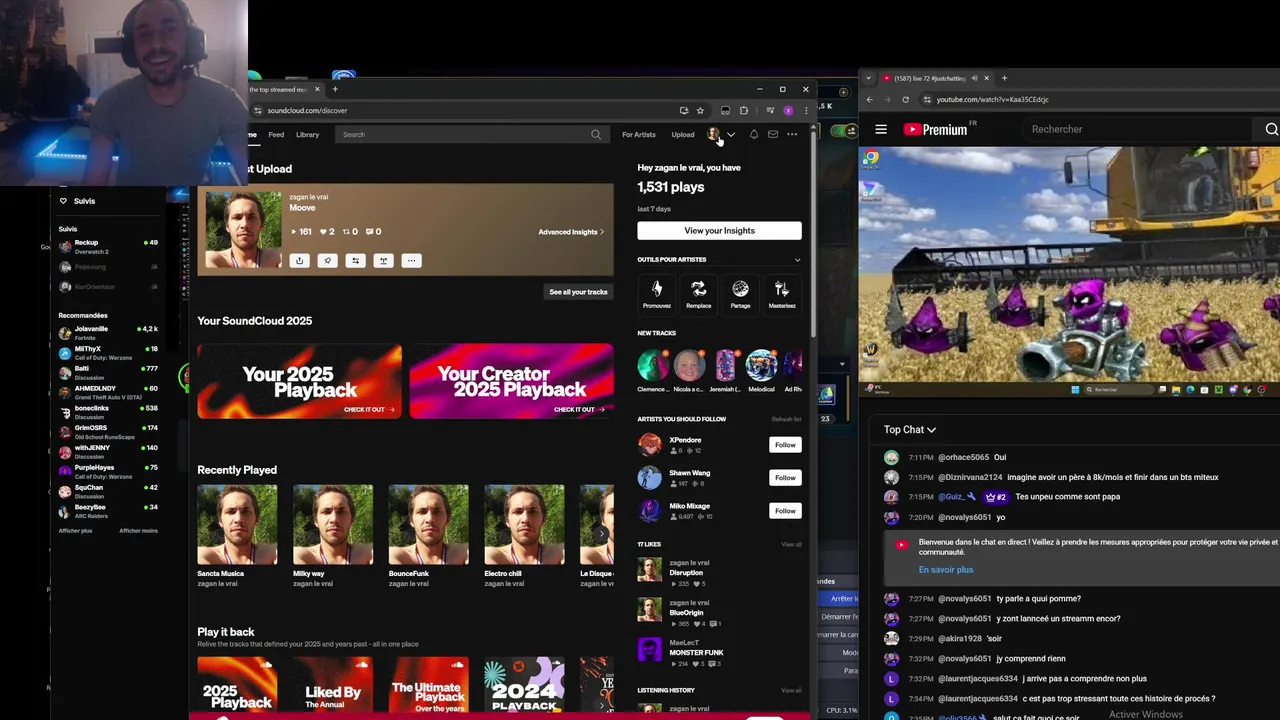
Task: Reload the YouTube page
Action: click(x=906, y=99)
